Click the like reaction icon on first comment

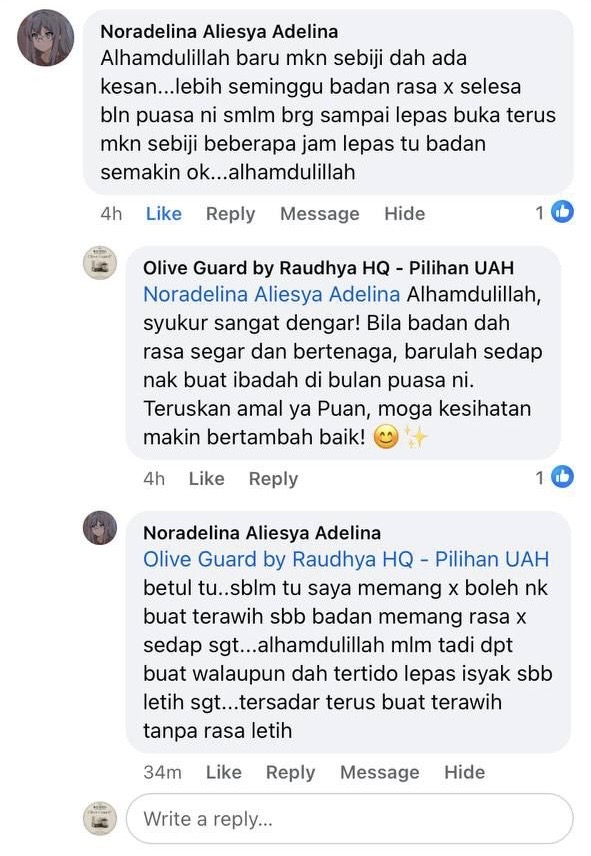562,212
